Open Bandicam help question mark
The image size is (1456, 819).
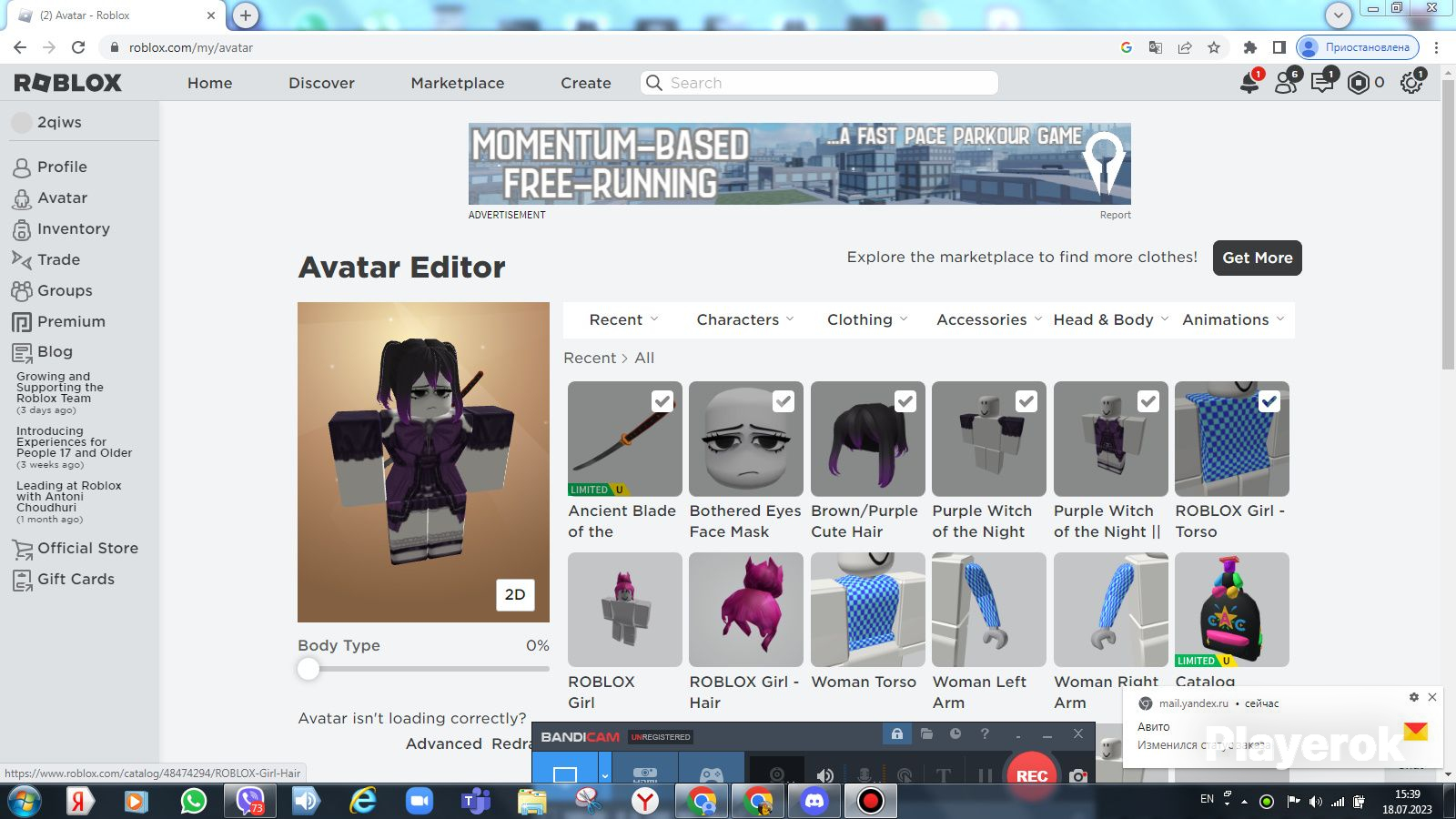point(985,733)
